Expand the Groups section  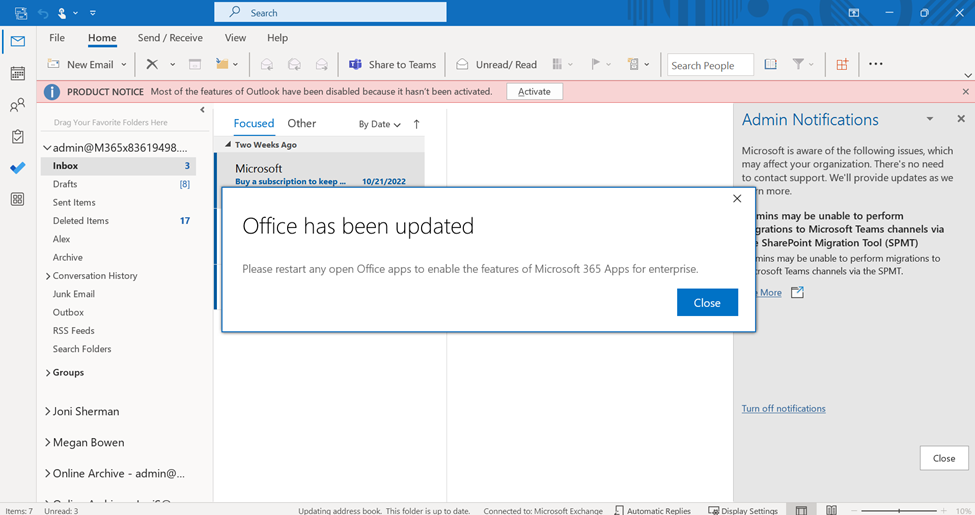[48, 373]
